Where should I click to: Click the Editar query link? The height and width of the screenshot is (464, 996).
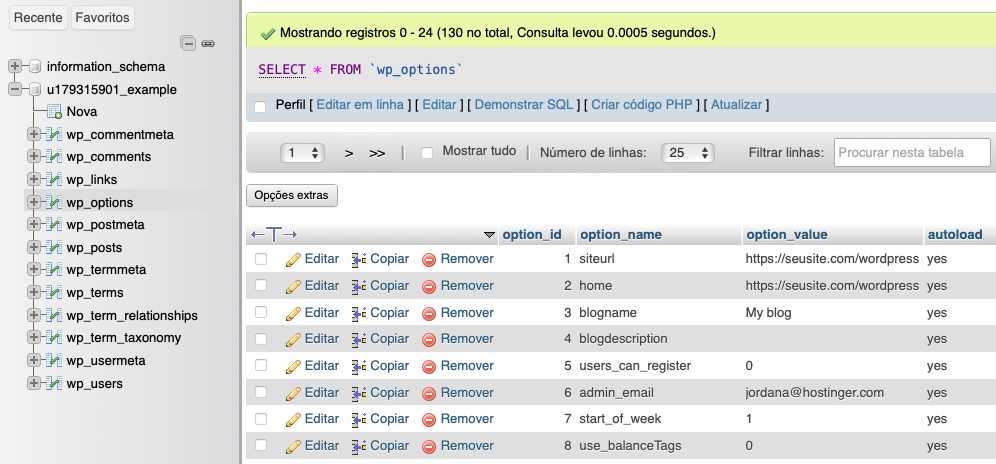(x=440, y=105)
